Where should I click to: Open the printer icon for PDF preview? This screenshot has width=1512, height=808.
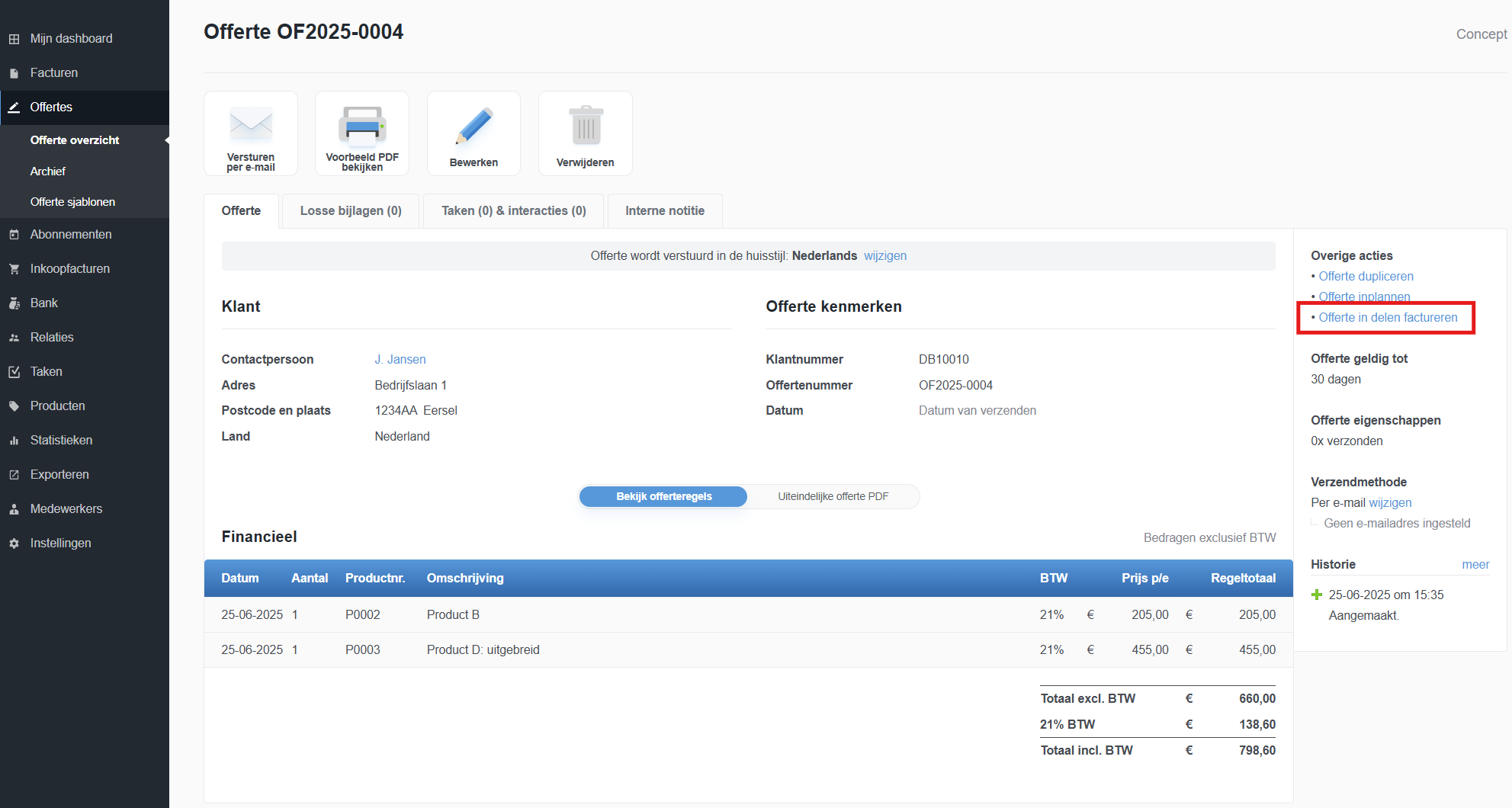point(362,124)
